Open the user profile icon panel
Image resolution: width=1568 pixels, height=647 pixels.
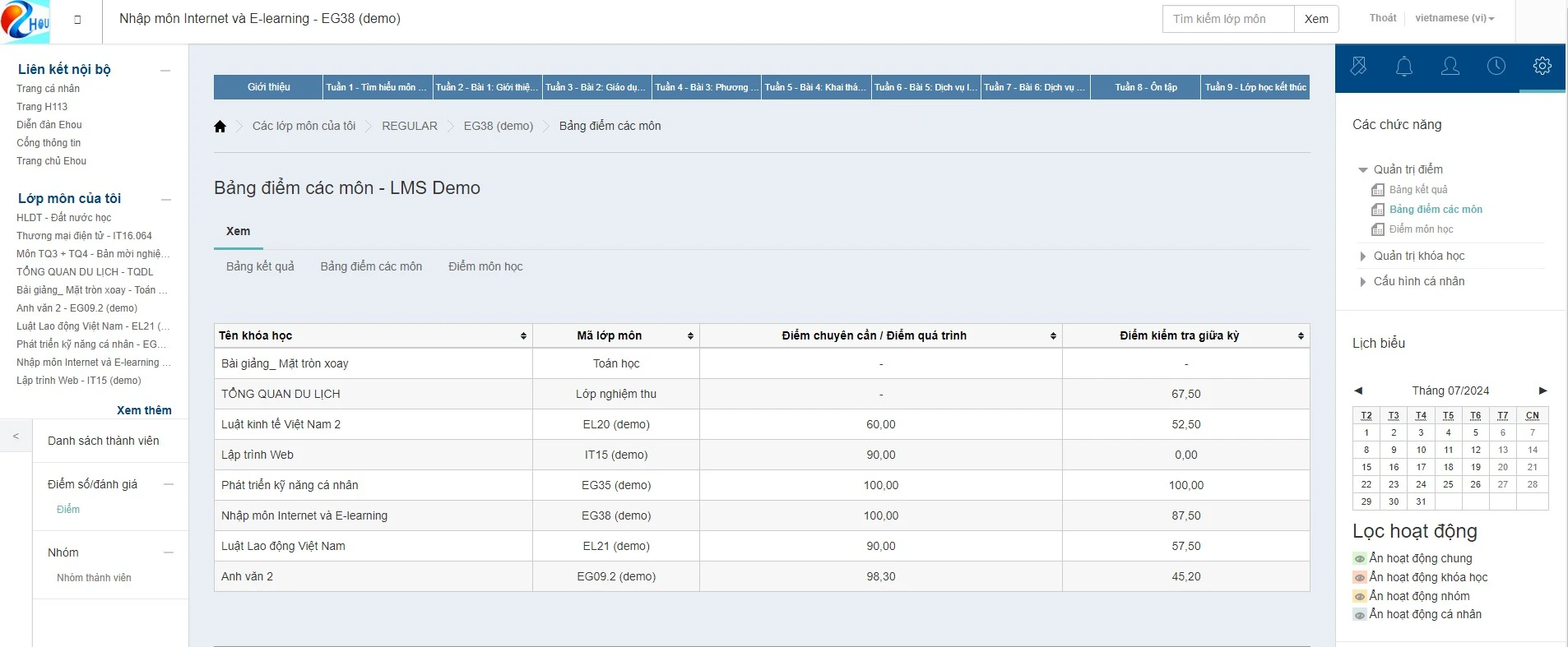coord(1450,67)
